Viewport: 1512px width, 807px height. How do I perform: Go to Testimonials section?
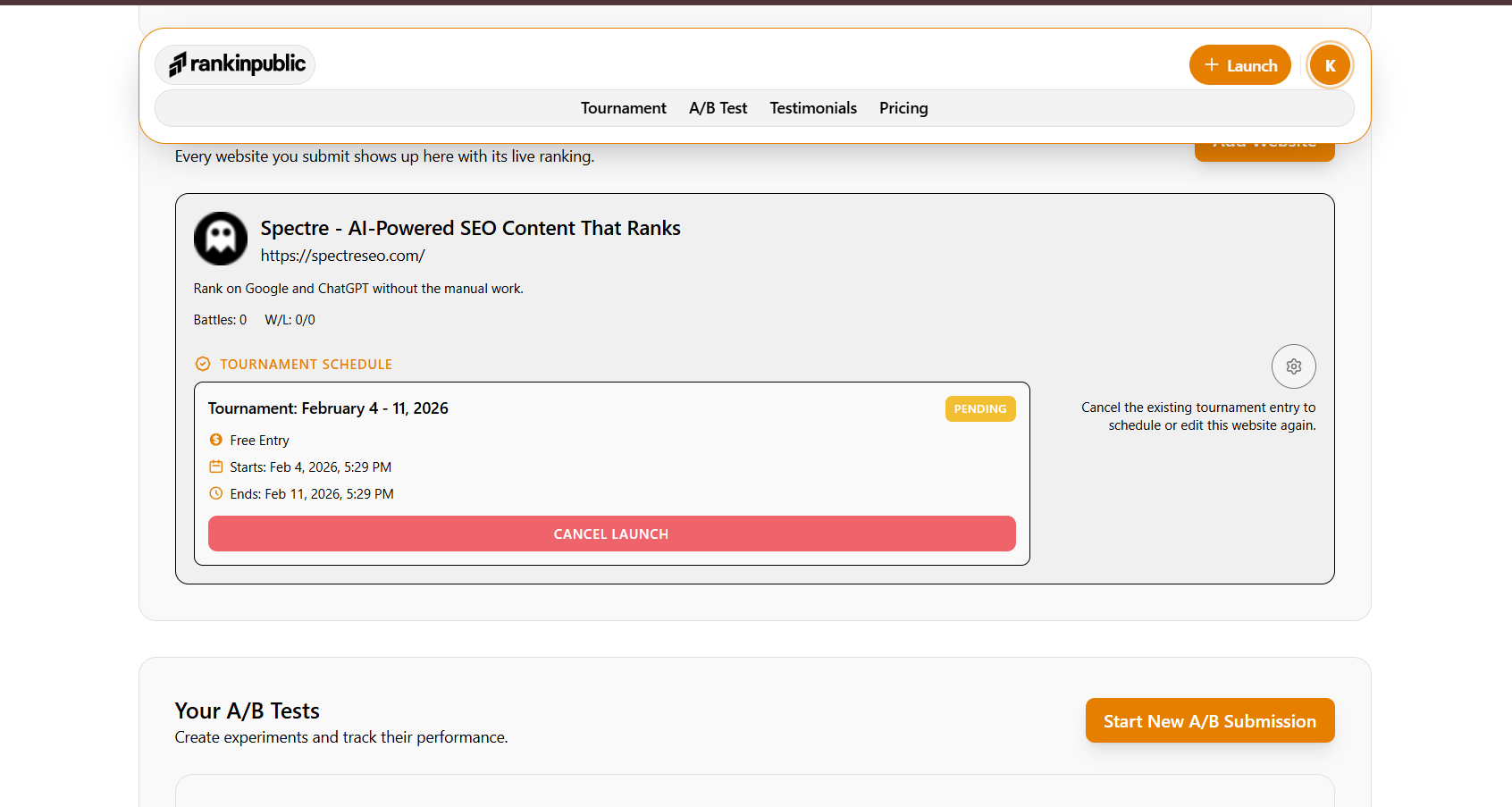coord(813,108)
